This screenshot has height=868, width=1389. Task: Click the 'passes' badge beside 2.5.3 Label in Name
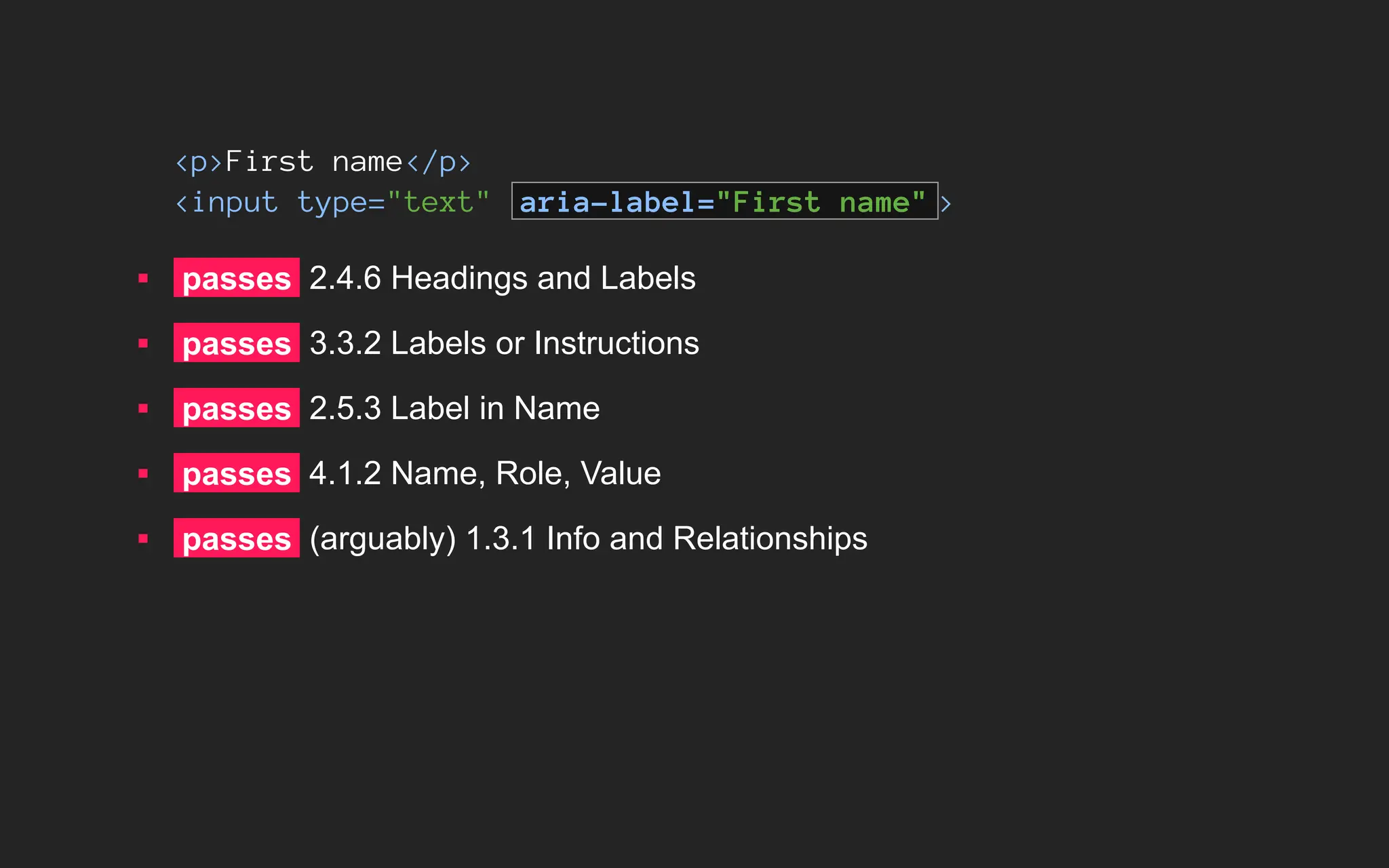(x=236, y=408)
